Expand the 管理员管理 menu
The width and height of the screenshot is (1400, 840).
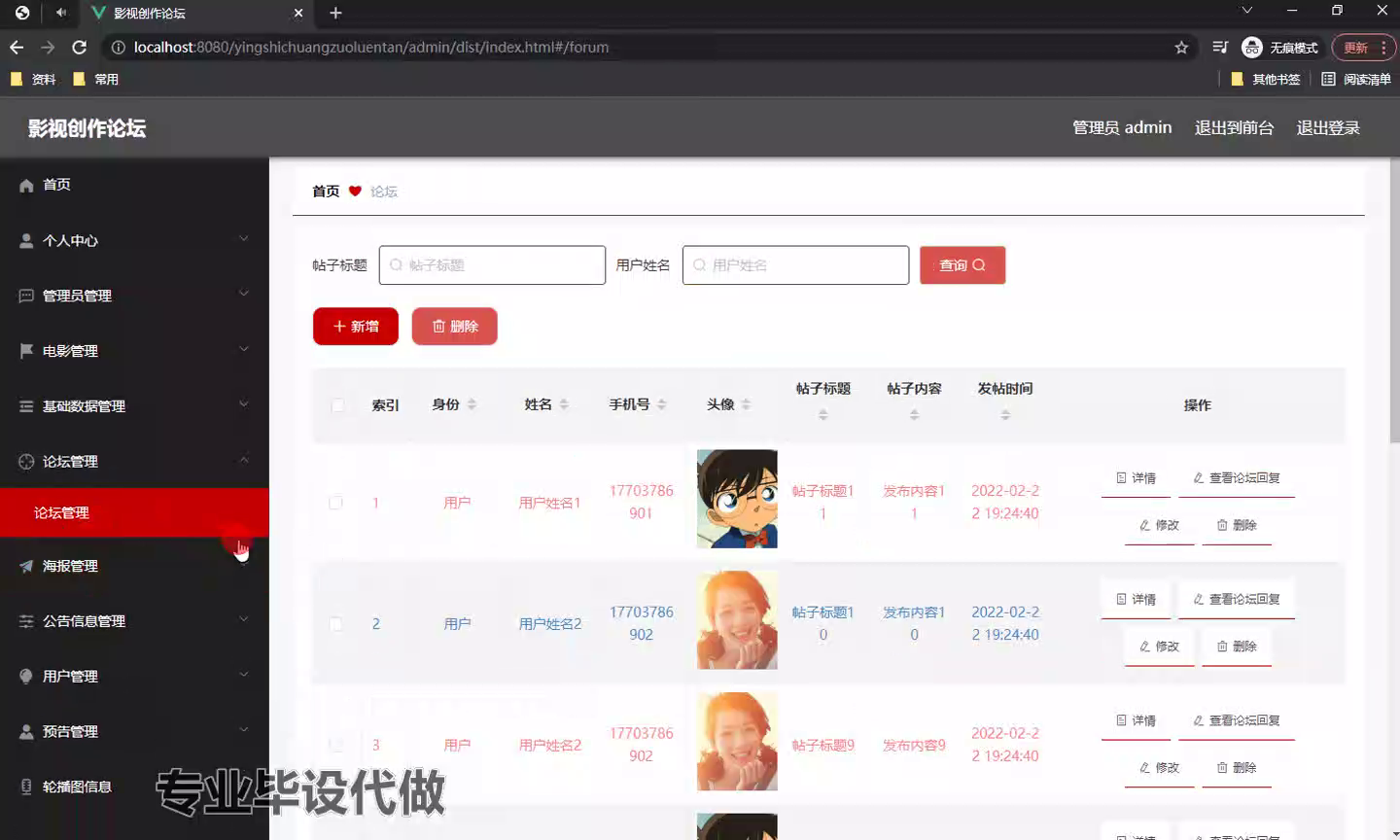[244, 294]
